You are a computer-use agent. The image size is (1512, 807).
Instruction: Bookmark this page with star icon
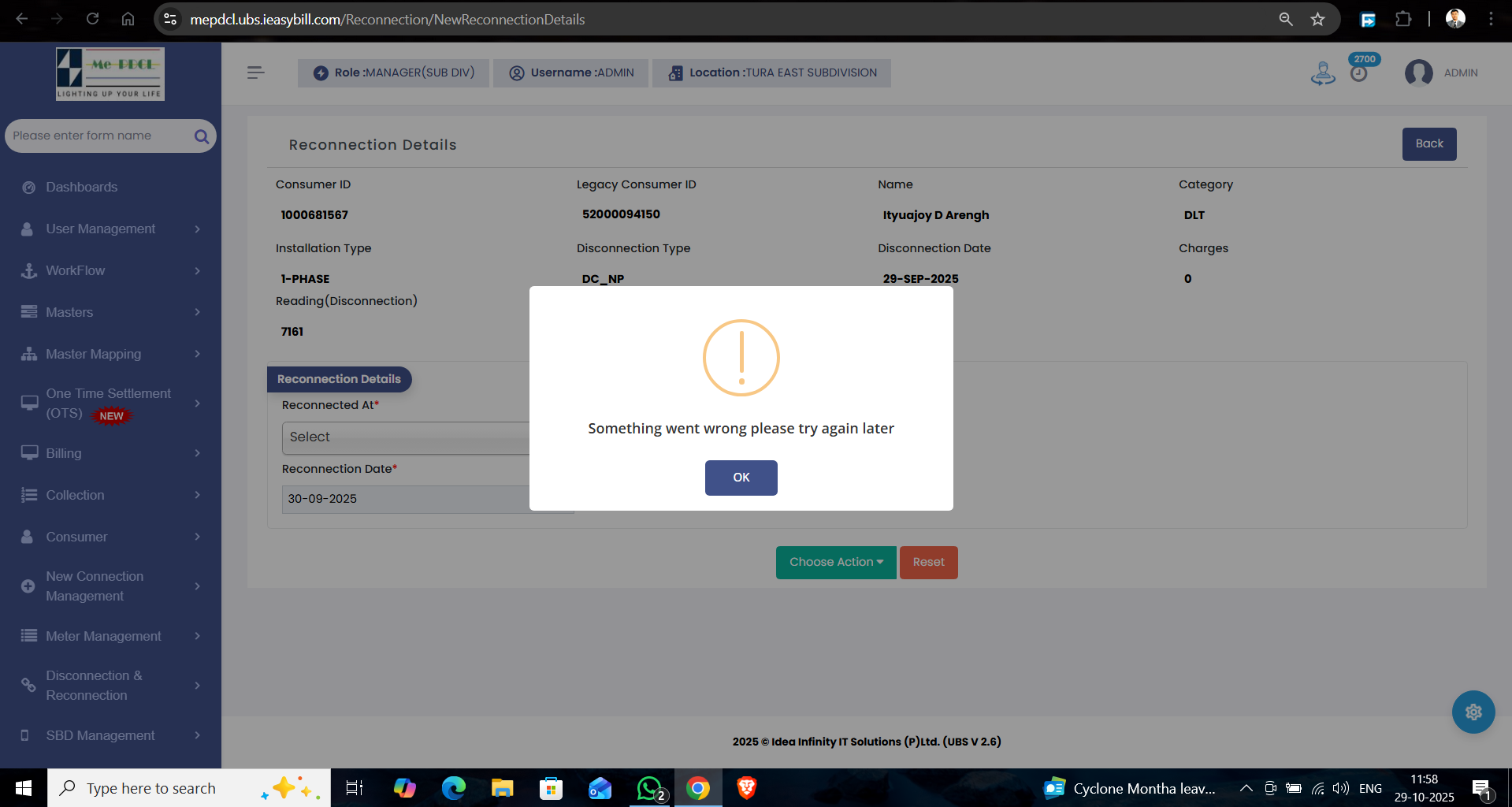coord(1317,19)
